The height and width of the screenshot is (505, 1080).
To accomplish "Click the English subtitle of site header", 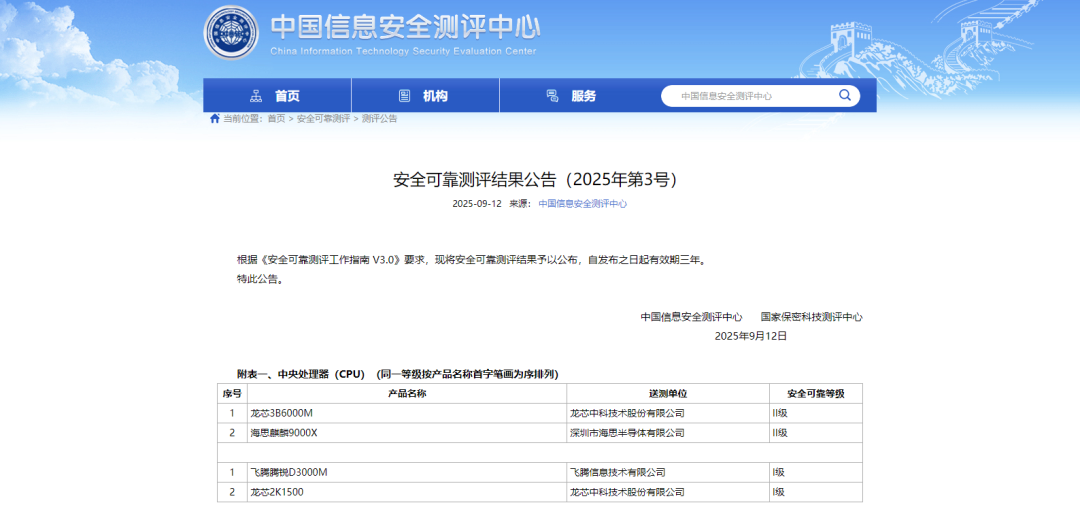I will click(x=403, y=51).
